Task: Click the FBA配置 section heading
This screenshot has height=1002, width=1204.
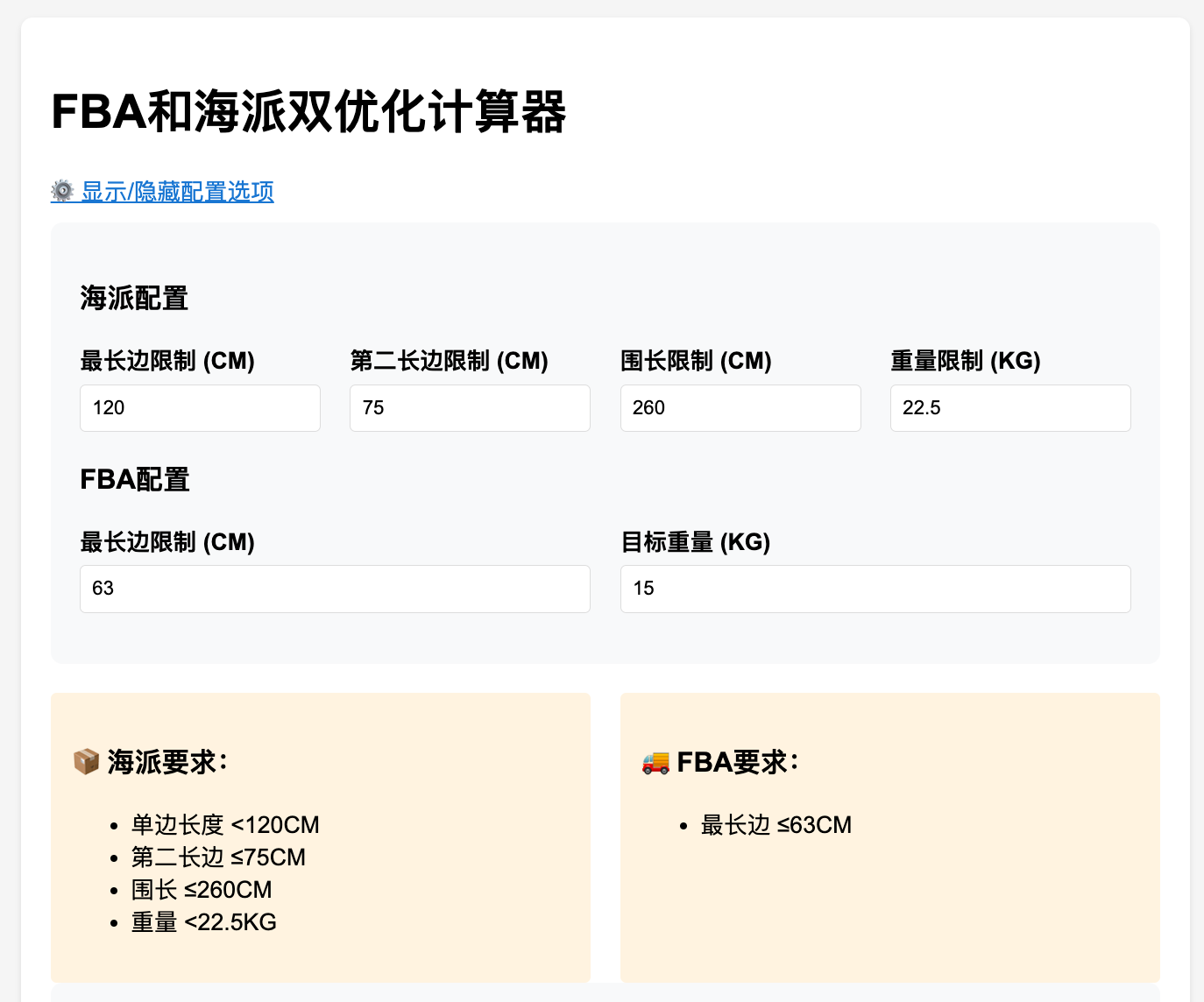Action: pyautogui.click(x=135, y=479)
